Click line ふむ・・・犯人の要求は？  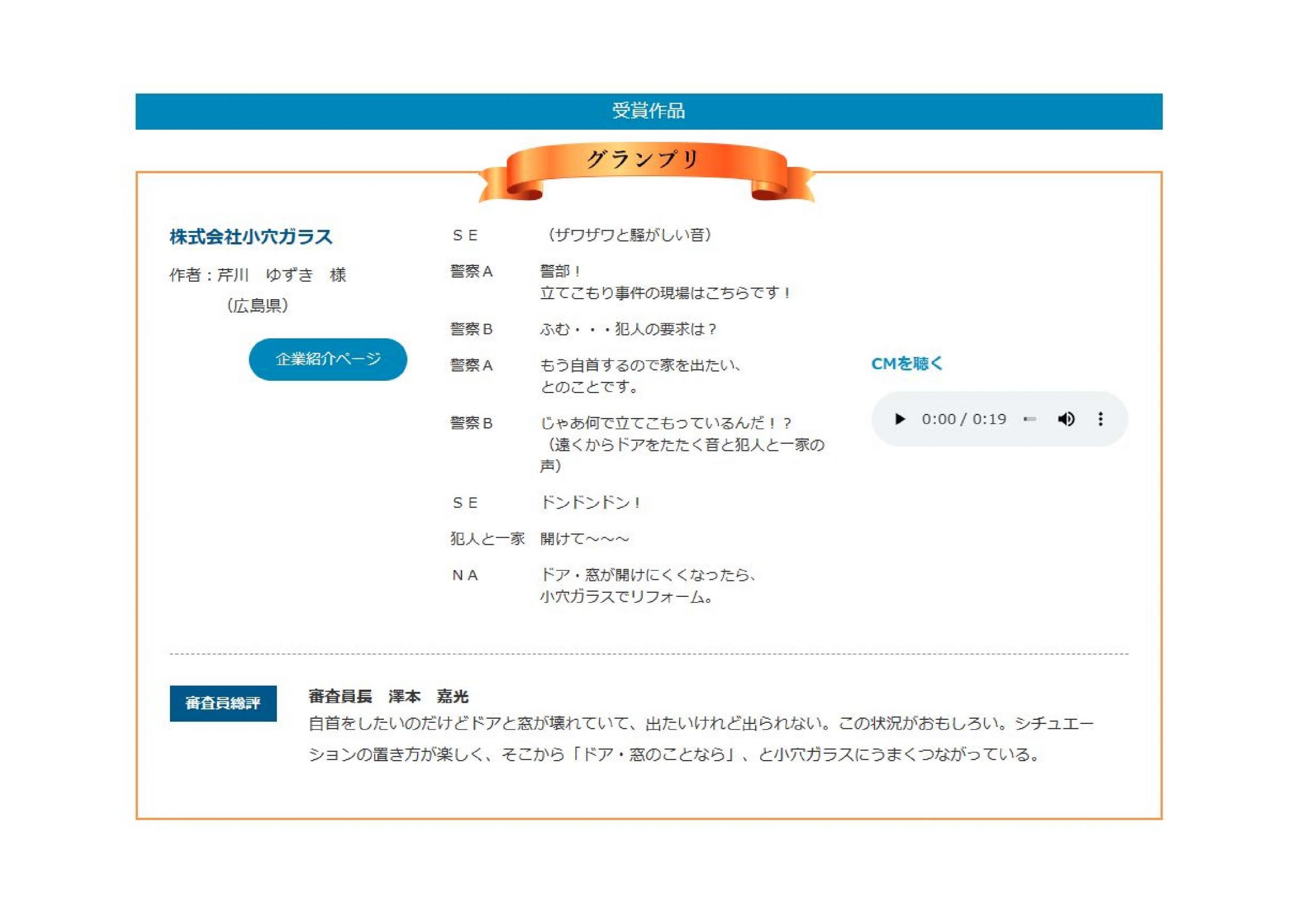pyautogui.click(x=628, y=329)
